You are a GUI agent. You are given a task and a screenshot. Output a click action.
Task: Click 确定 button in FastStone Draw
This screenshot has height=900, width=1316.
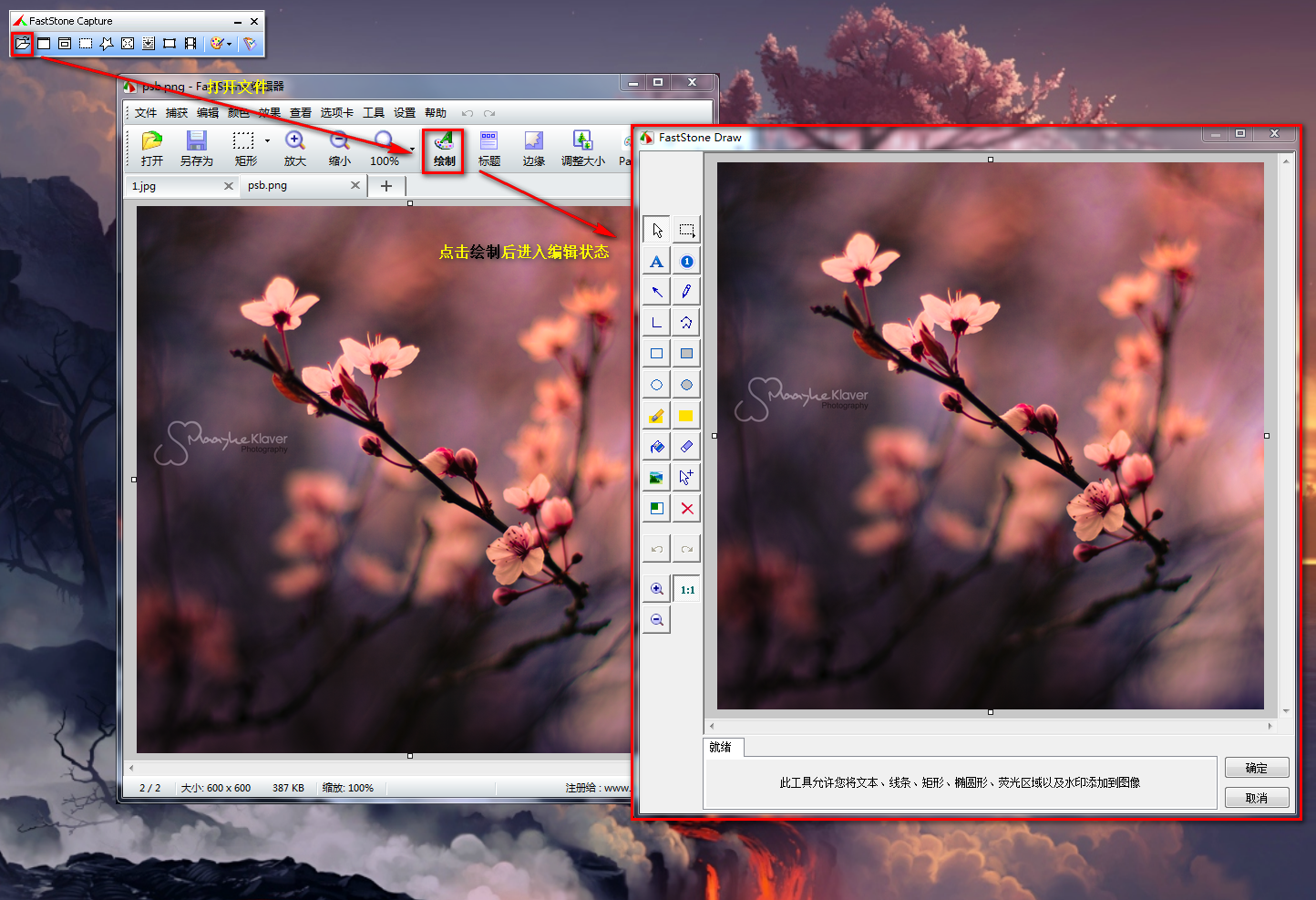[x=1257, y=768]
